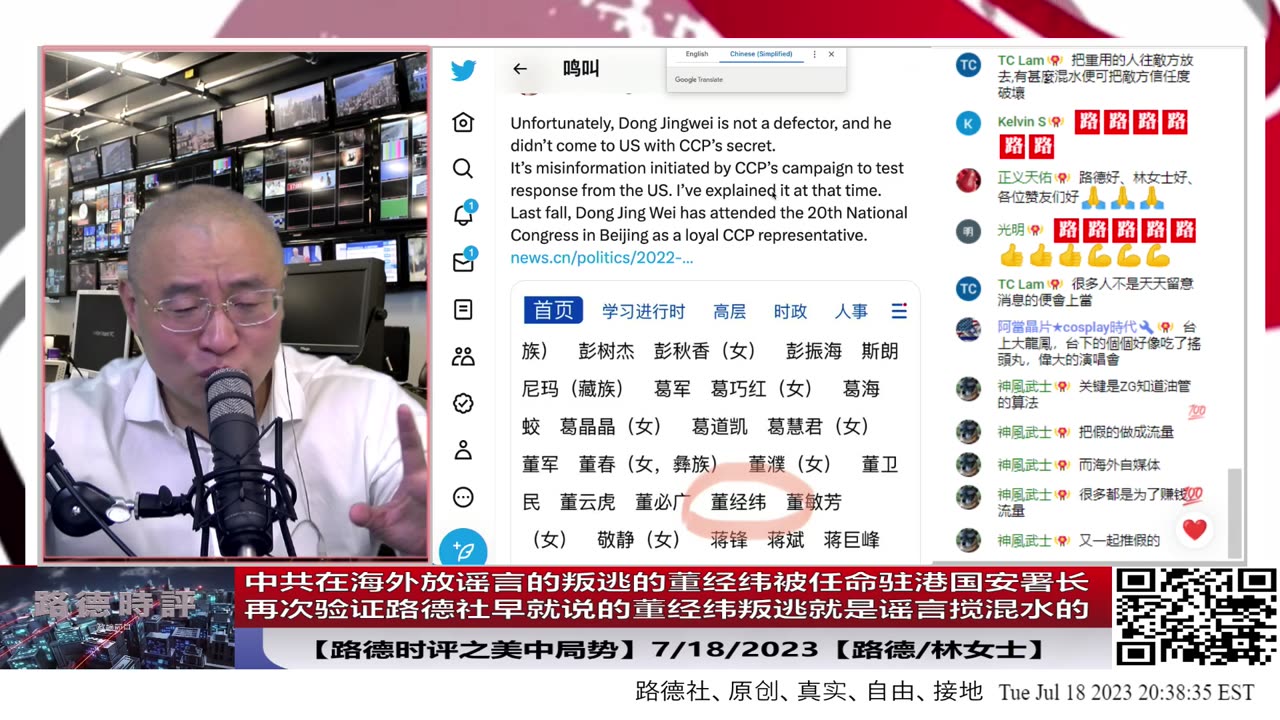Click the 鸣叫 page title
This screenshot has height=720, width=1280.
coord(581,69)
